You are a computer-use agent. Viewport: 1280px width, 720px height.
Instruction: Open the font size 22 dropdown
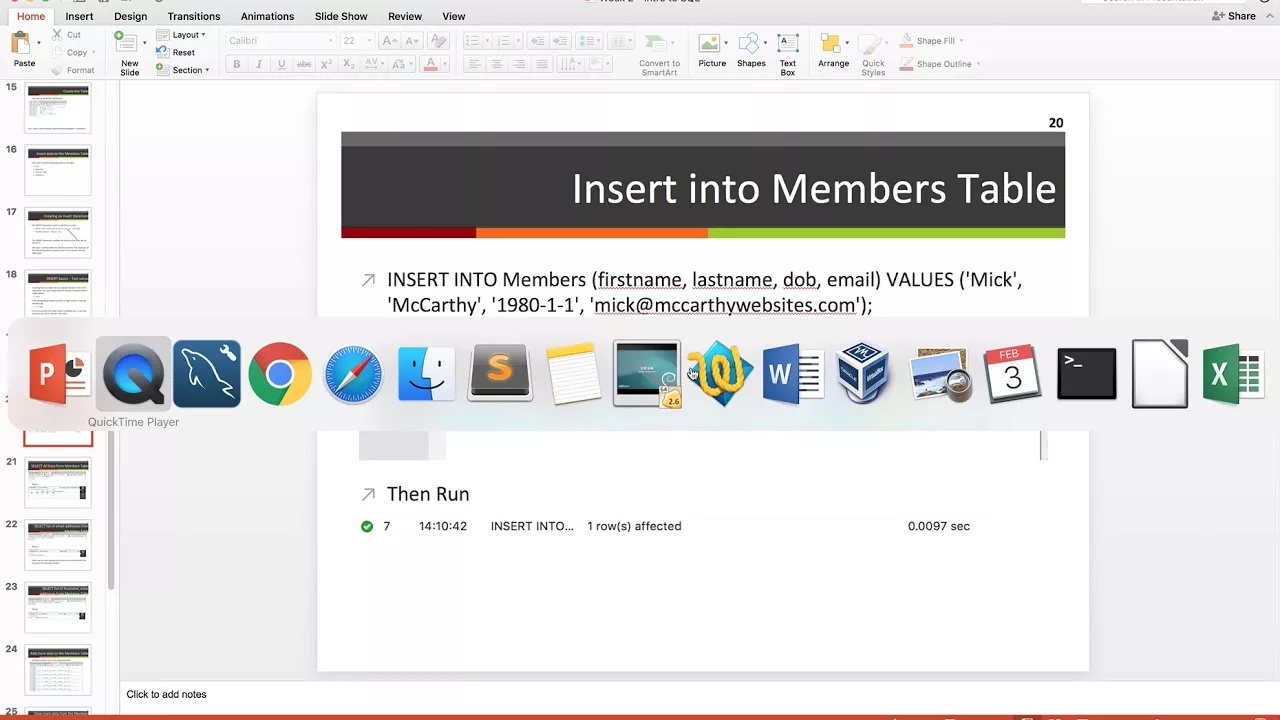click(x=368, y=41)
